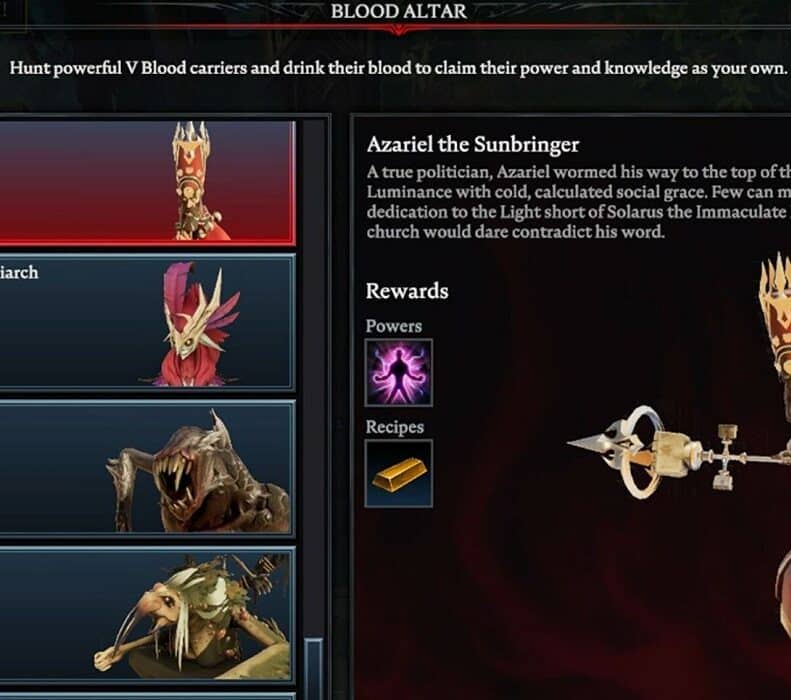Viewport: 791px width, 700px height.
Task: Click the Powers label
Action: pos(393,326)
